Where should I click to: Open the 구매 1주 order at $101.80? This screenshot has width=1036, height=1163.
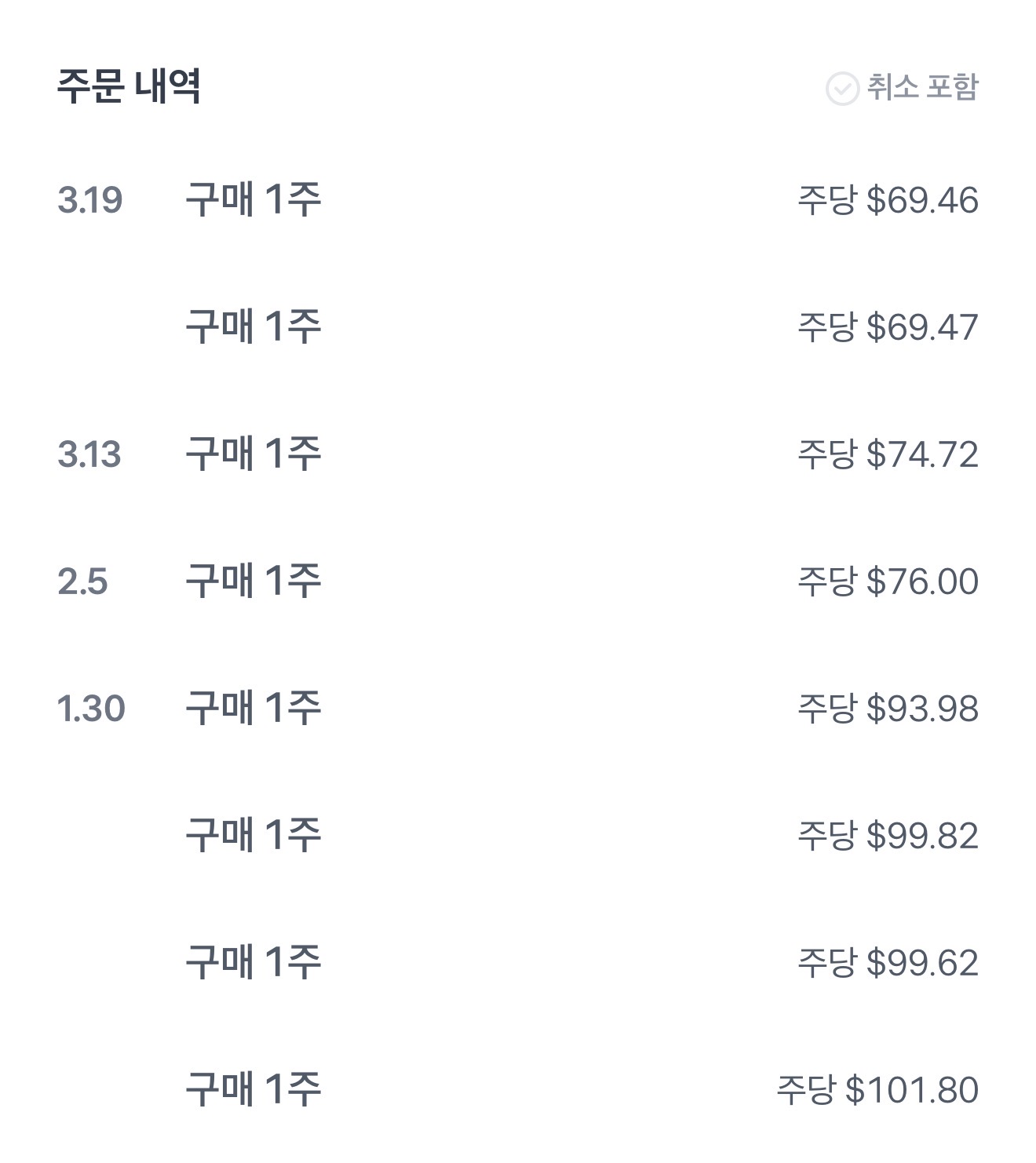tap(254, 1089)
